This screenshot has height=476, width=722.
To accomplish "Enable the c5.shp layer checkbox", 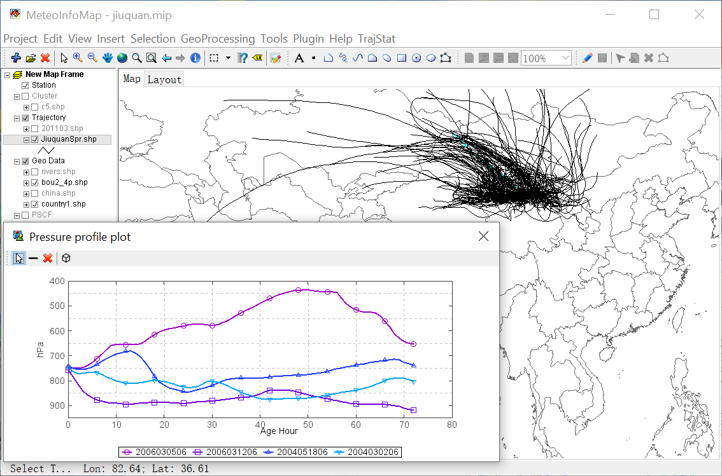I will pyautogui.click(x=35, y=107).
